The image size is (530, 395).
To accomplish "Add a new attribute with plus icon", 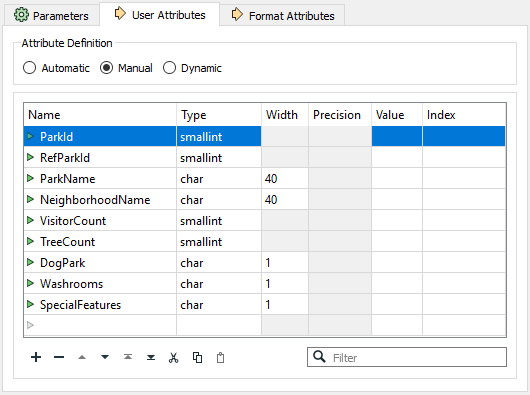I will [x=36, y=357].
